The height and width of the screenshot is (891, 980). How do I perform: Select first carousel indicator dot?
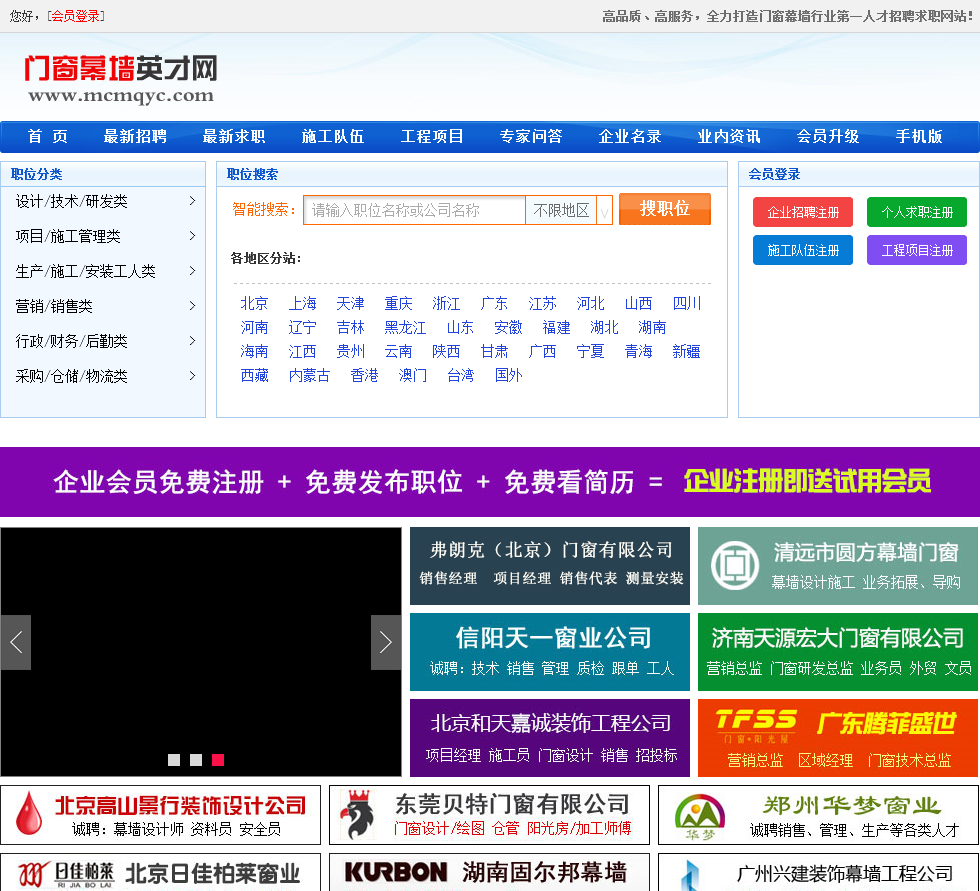click(x=174, y=760)
